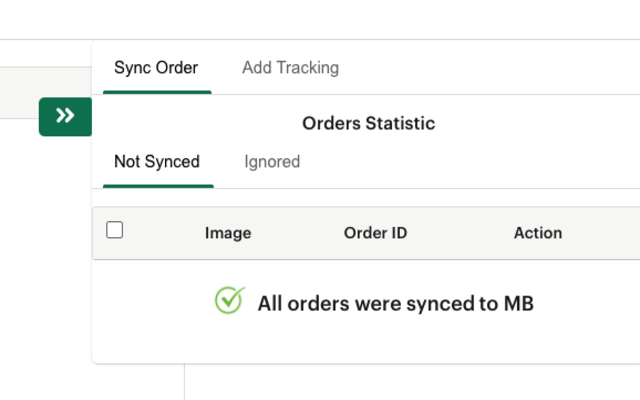Click the Image column header

[x=228, y=233]
